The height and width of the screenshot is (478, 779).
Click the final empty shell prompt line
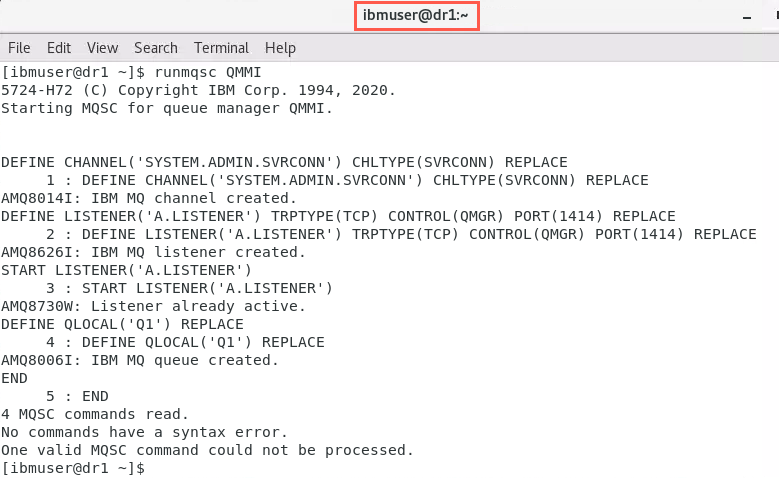pos(73,468)
